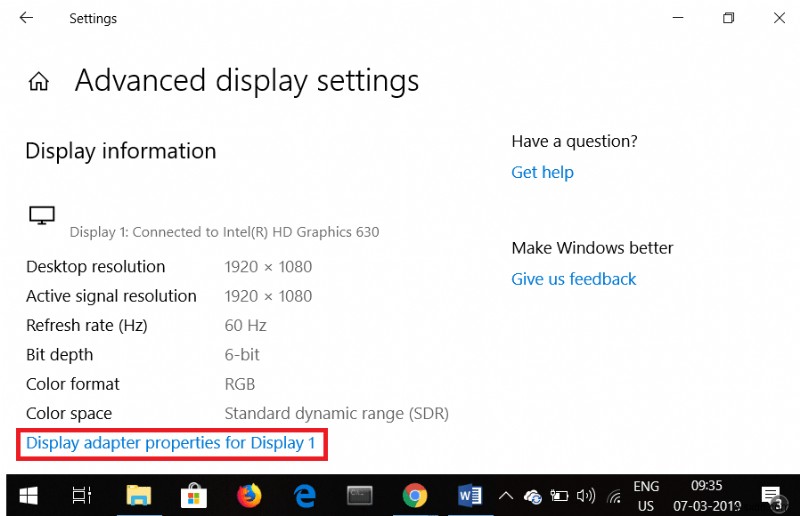
Task: Click the 60 Hz refresh rate value
Action: (x=245, y=326)
